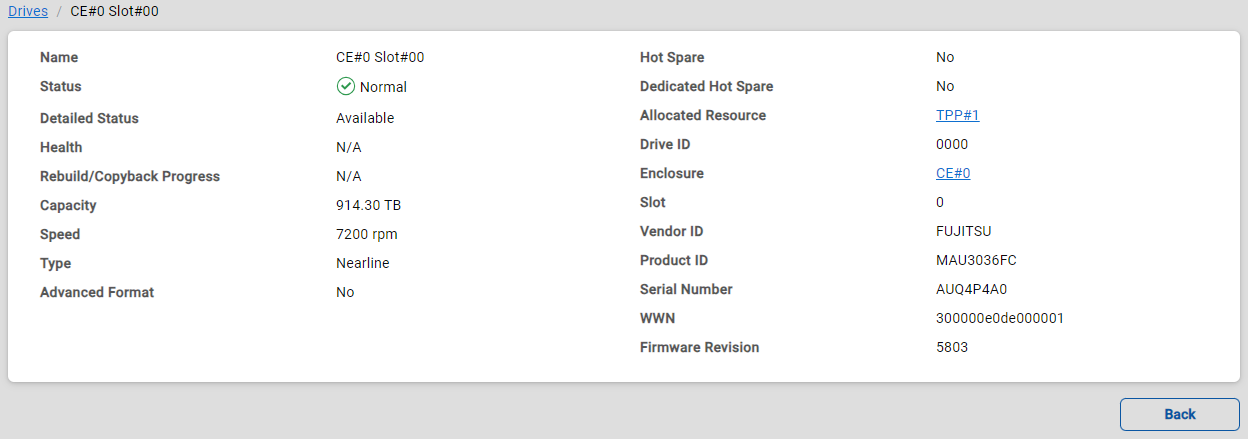Click the Advanced Format label
The height and width of the screenshot is (439, 1248).
pos(97,292)
